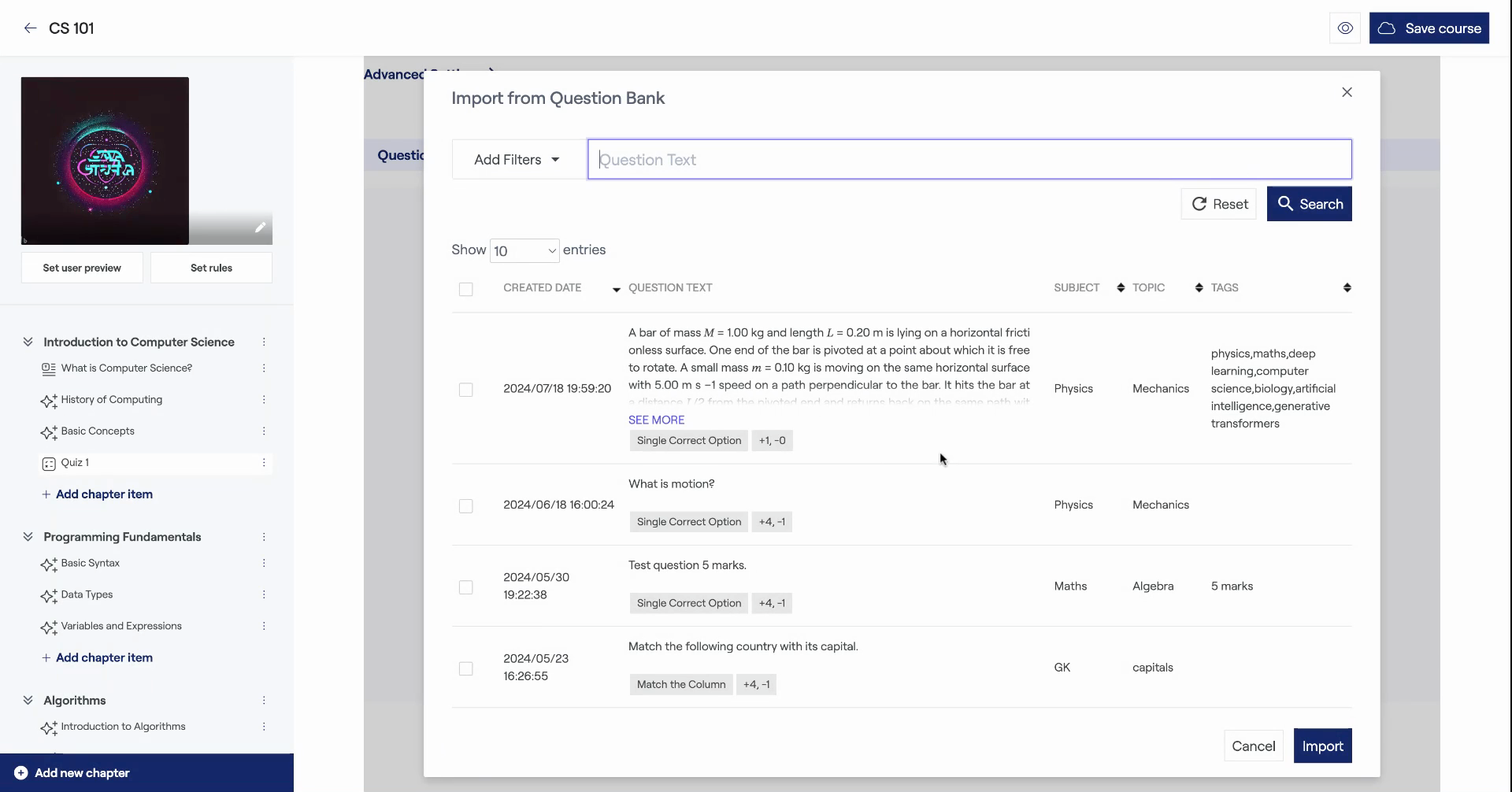Image resolution: width=1512 pixels, height=792 pixels.
Task: Click into the Question Text search field
Action: click(x=969, y=160)
